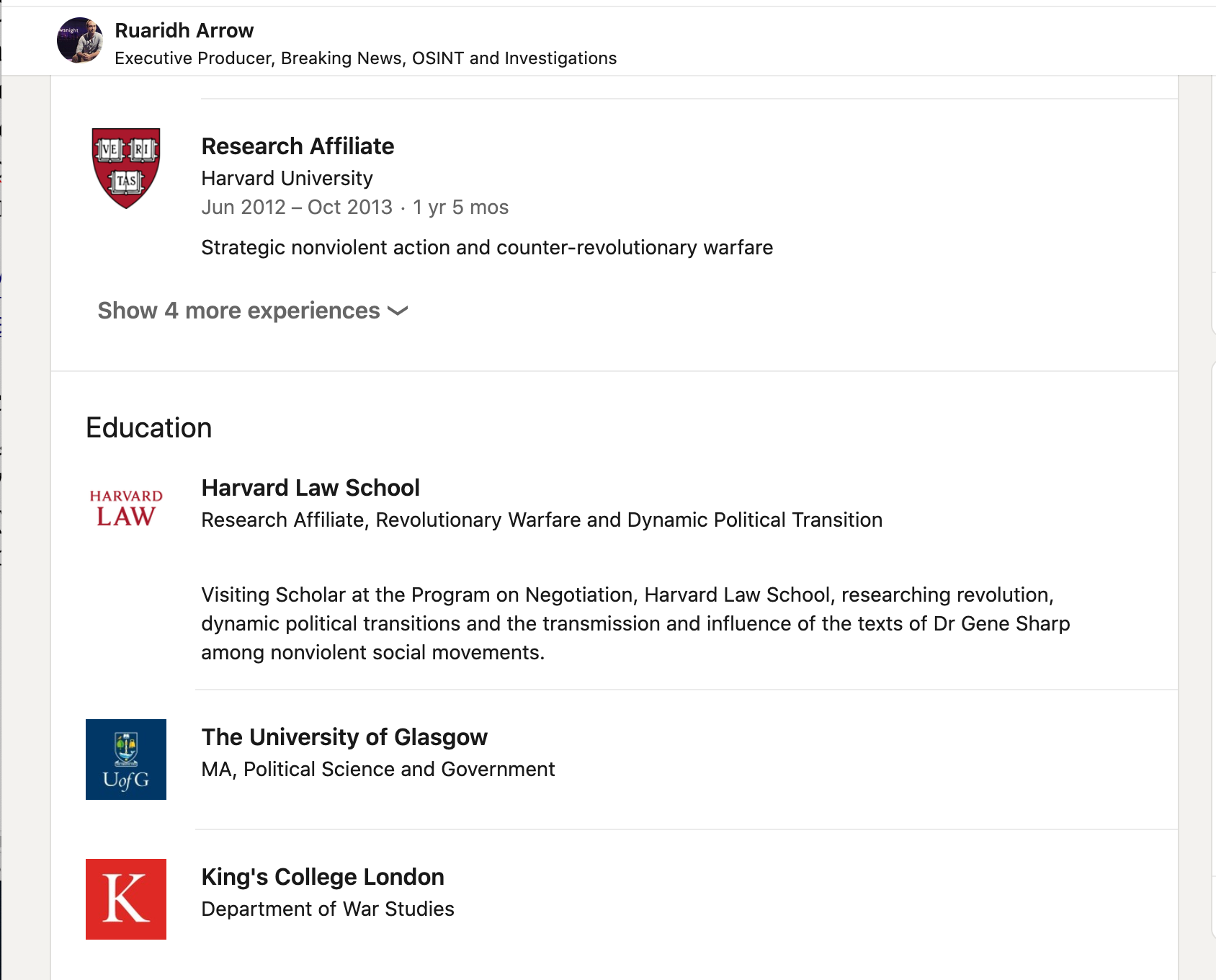Click MA, Political Science and Government
Viewport: 1216px width, 980px height.
(378, 770)
